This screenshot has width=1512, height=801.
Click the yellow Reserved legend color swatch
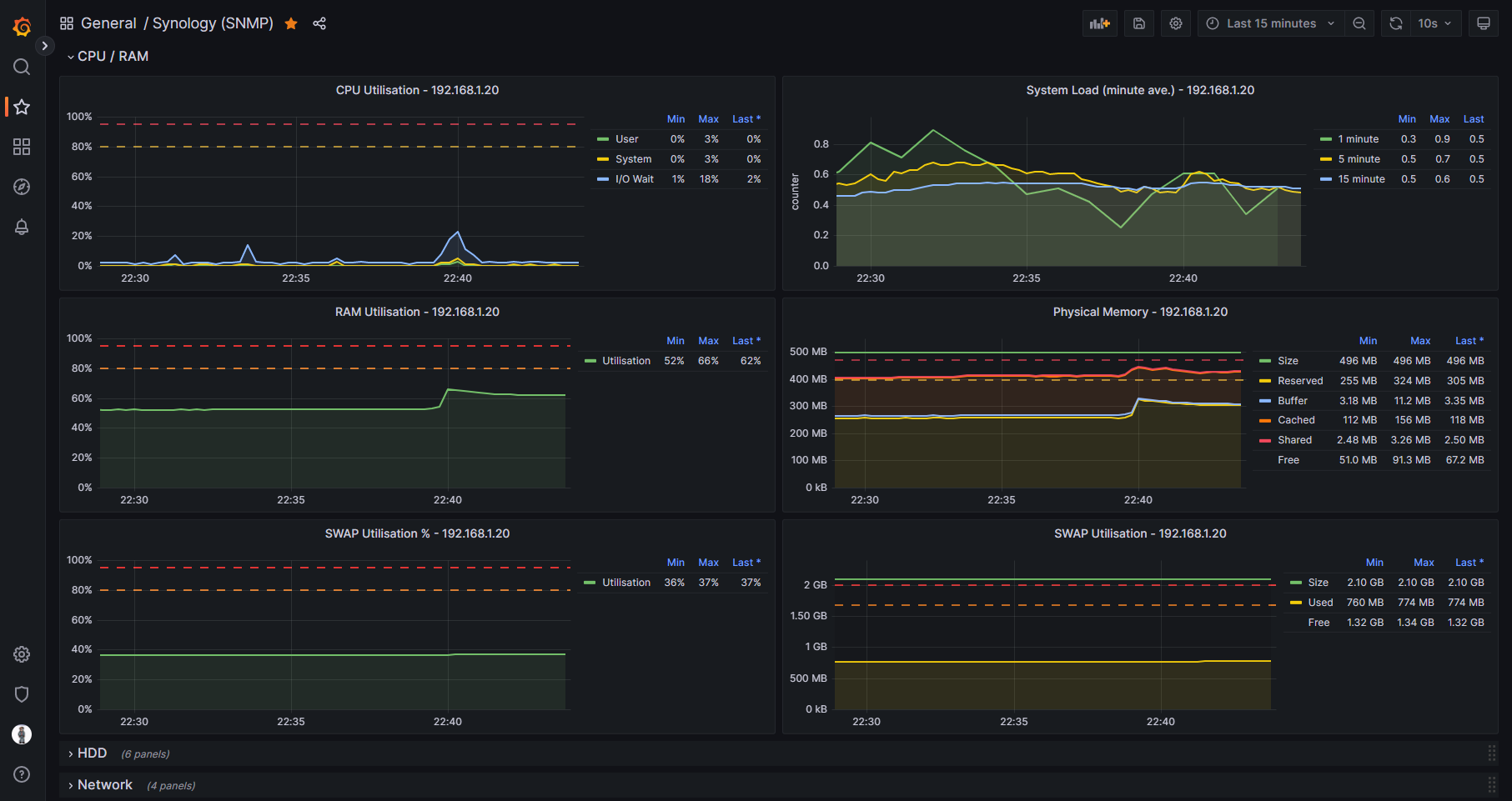click(x=1265, y=381)
